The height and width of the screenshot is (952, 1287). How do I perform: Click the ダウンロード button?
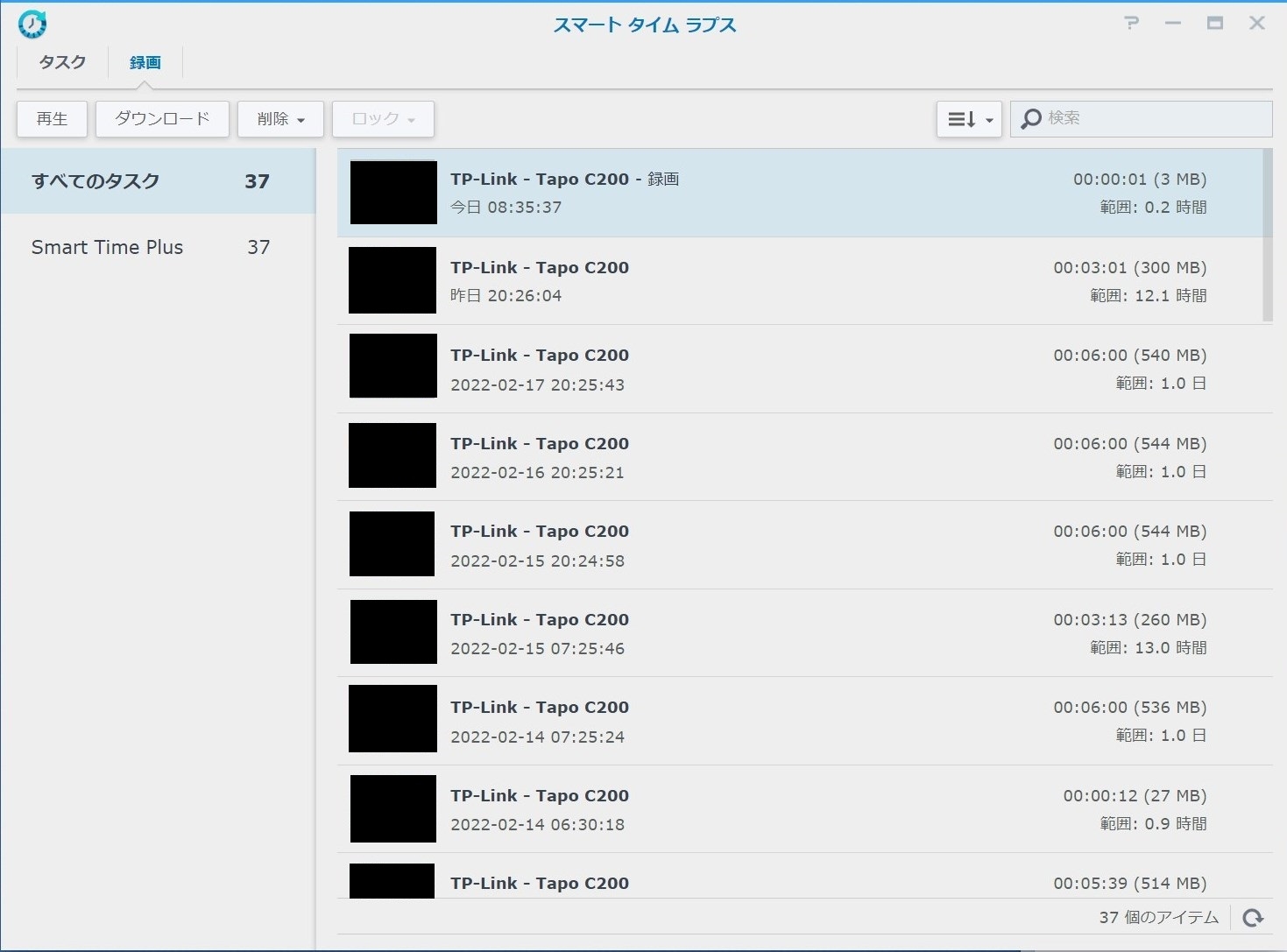(x=162, y=119)
